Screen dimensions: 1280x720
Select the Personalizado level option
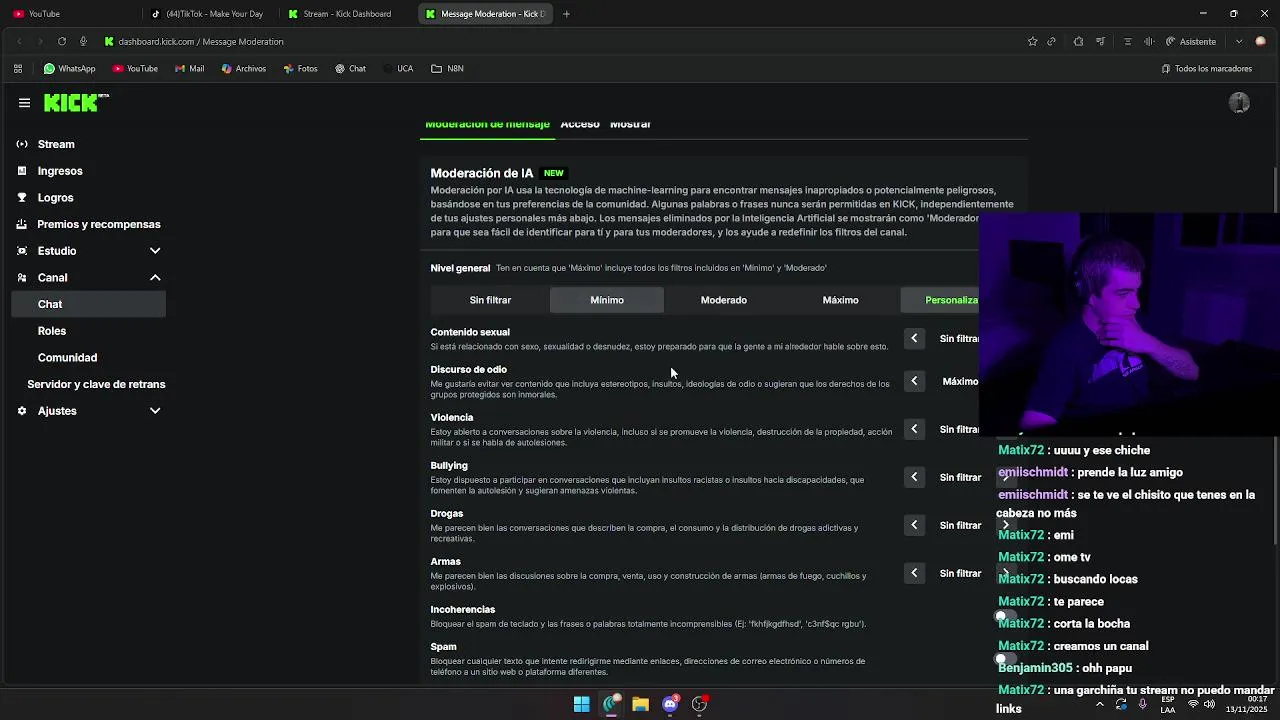(940, 300)
